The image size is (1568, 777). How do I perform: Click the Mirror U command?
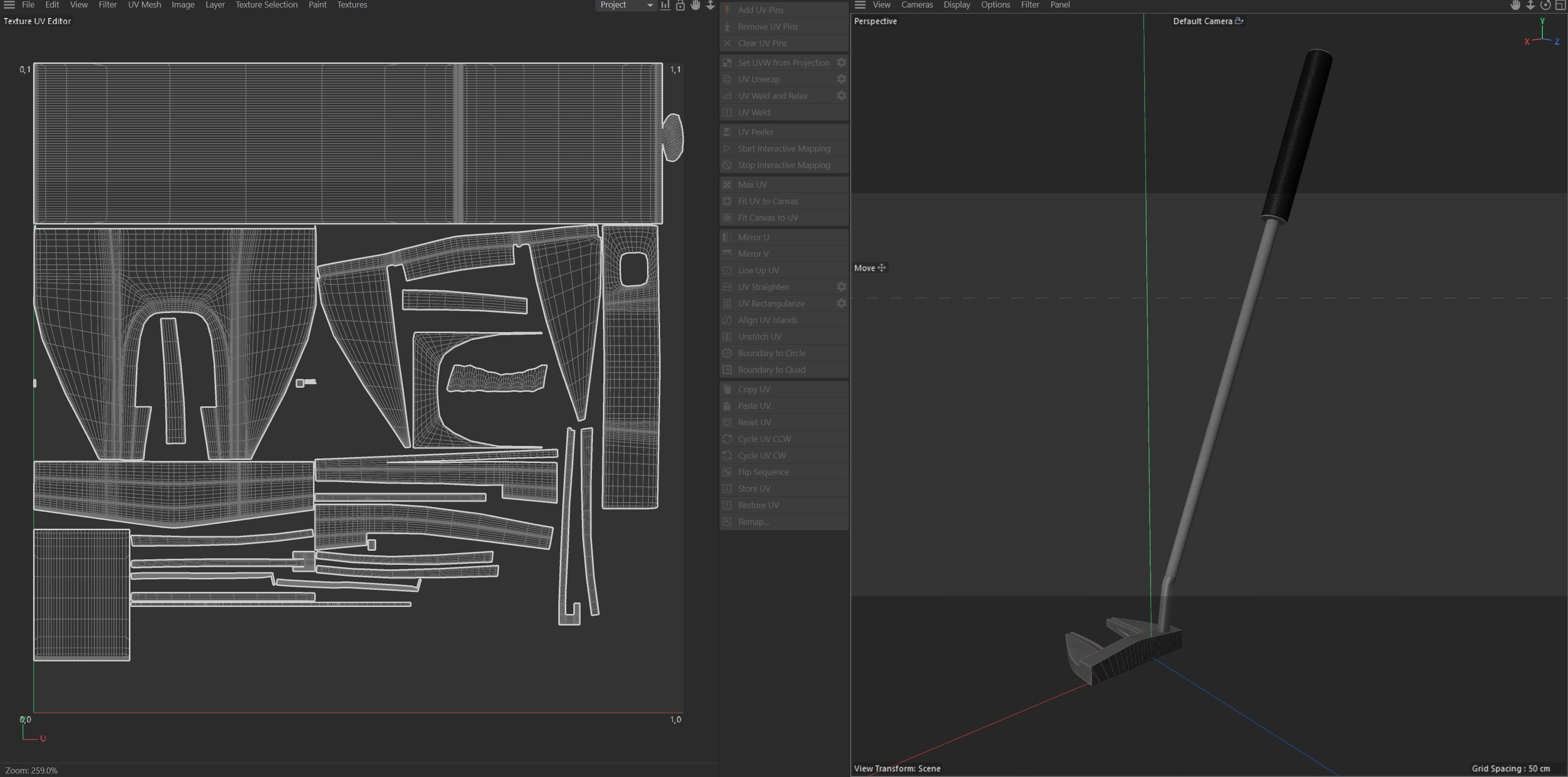tap(753, 237)
